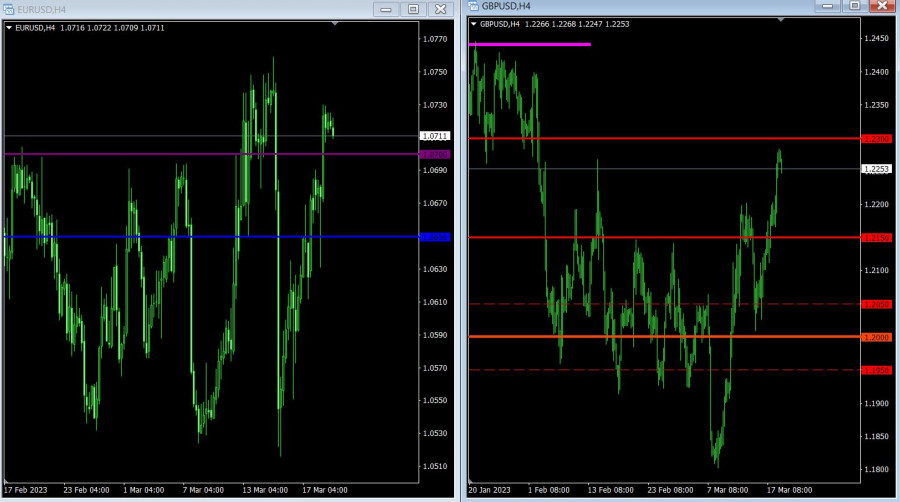
Task: Click the orange 1.2000 price level label
Action: click(x=876, y=337)
